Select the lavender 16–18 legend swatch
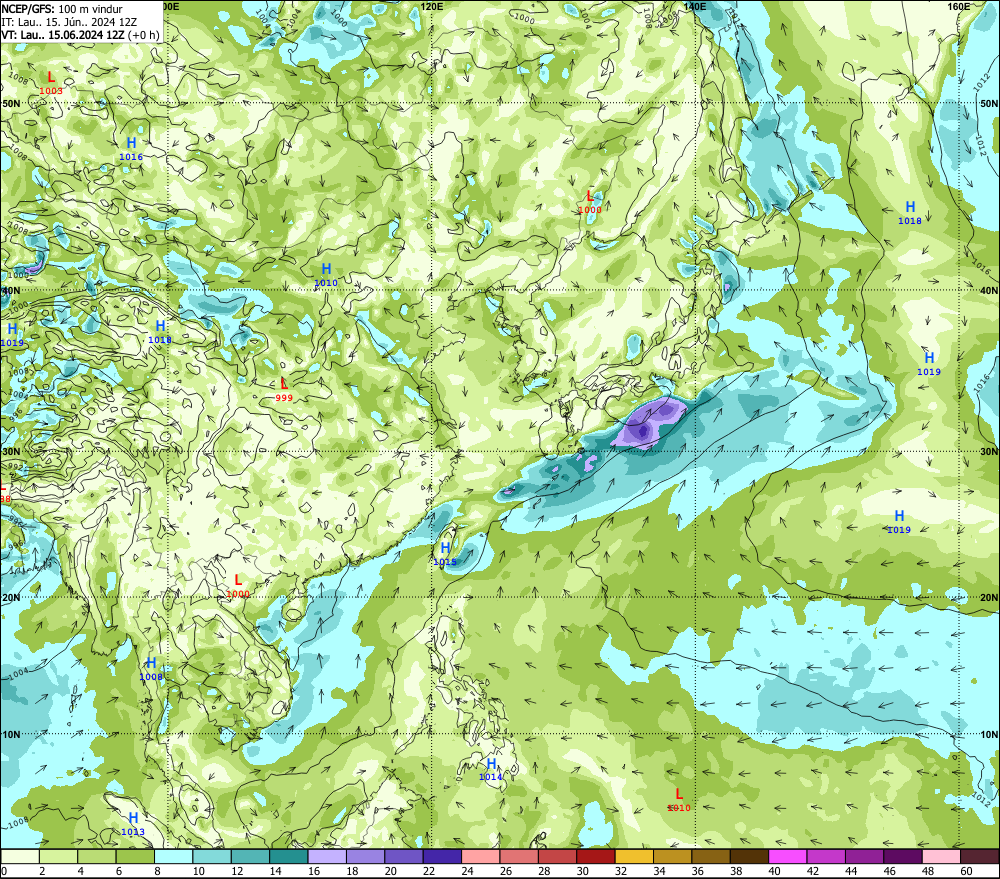Image resolution: width=1000 pixels, height=879 pixels. click(x=327, y=856)
